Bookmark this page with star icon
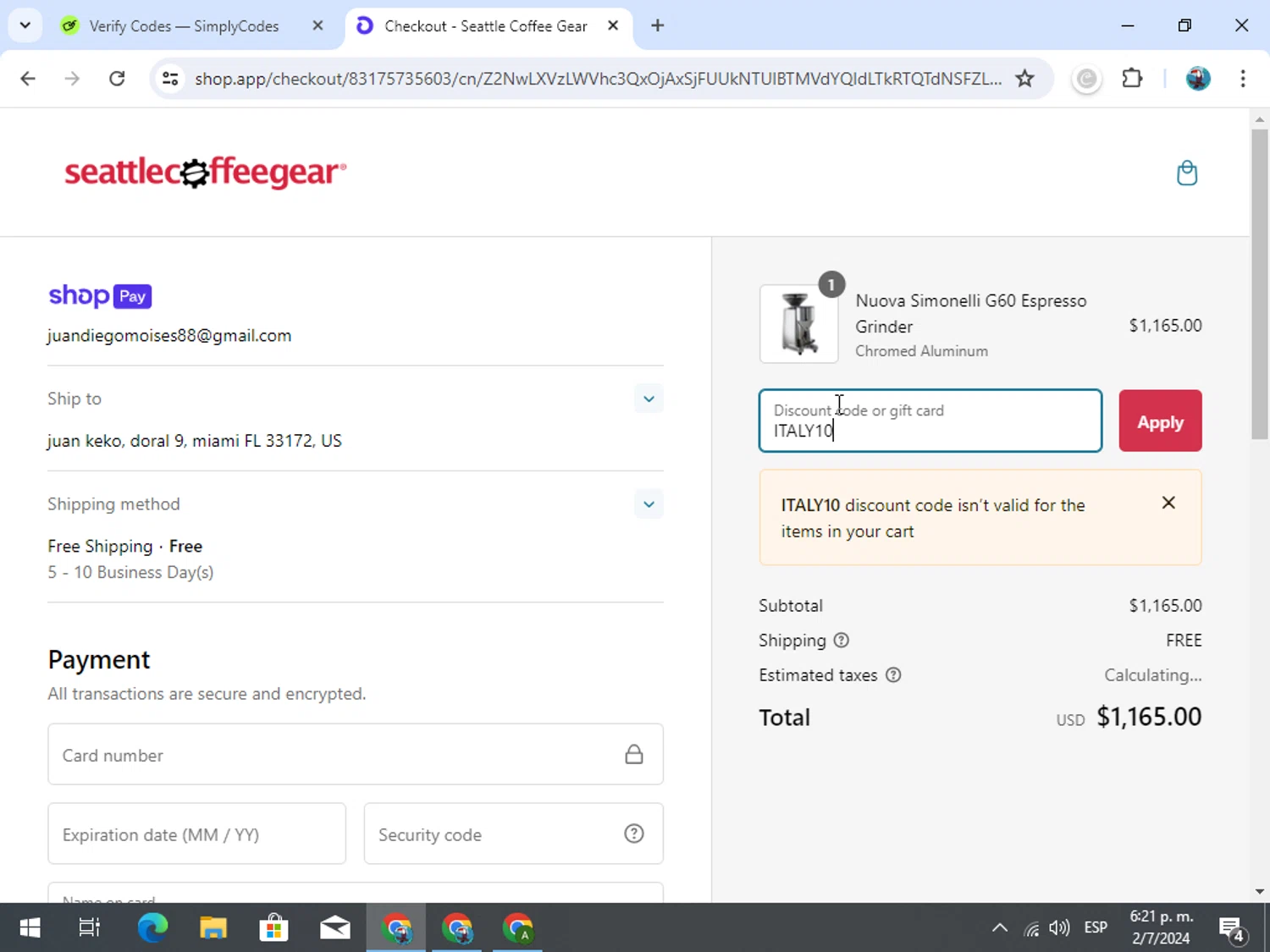Screen dimensions: 1270x952 pyautogui.click(x=1024, y=79)
